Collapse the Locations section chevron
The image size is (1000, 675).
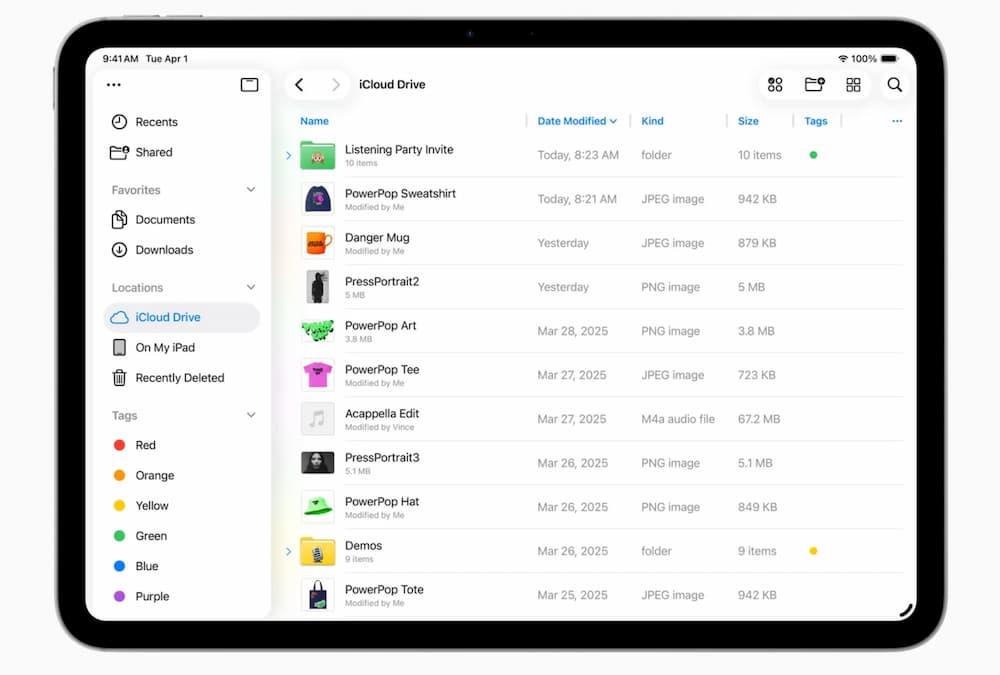(251, 288)
